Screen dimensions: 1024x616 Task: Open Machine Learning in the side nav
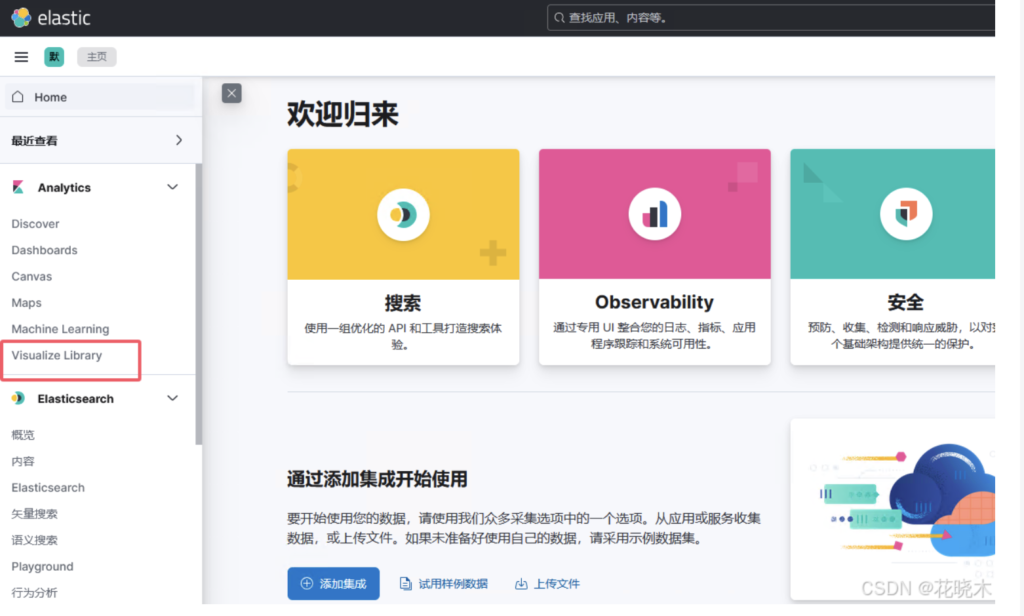[60, 329]
